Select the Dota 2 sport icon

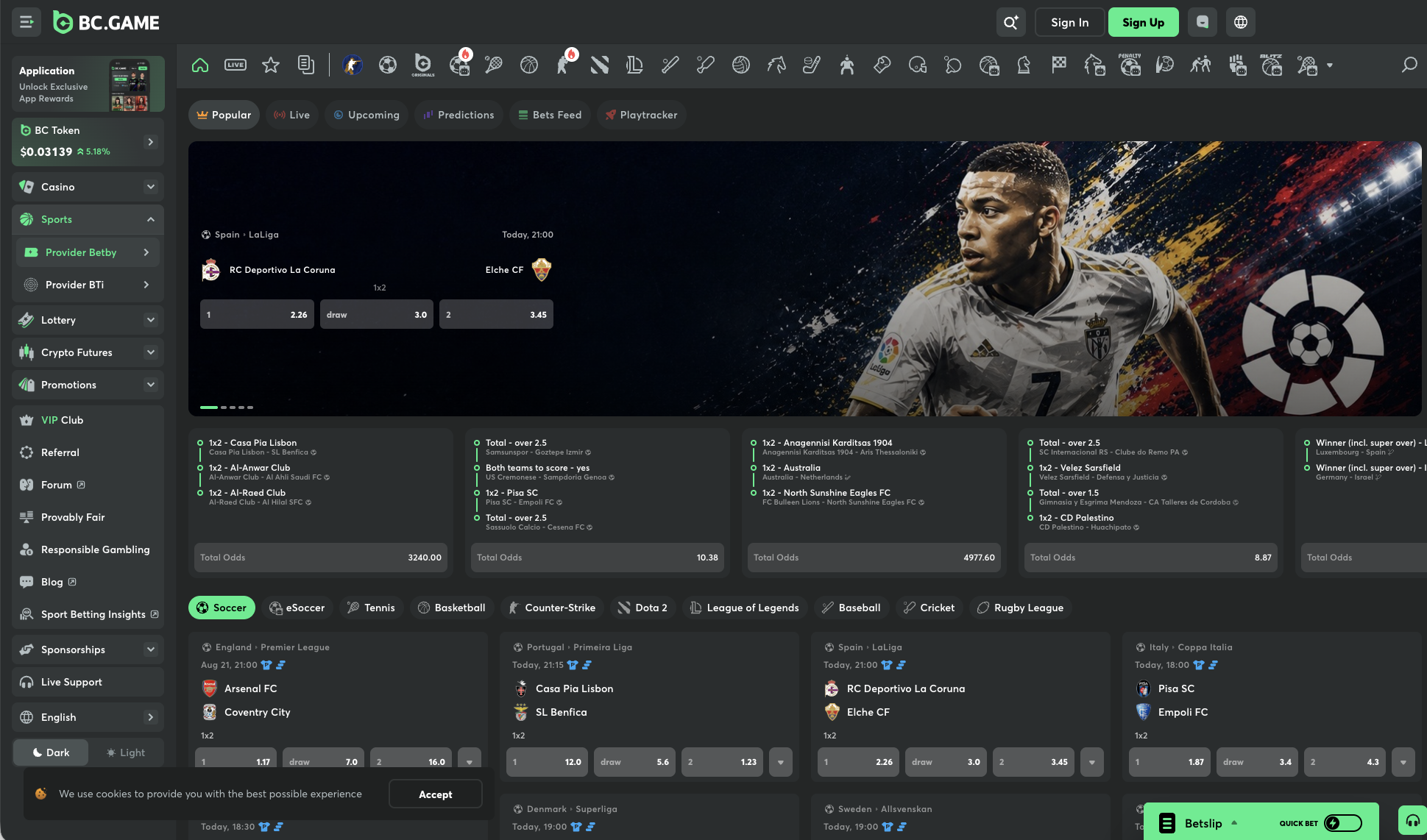tap(600, 65)
